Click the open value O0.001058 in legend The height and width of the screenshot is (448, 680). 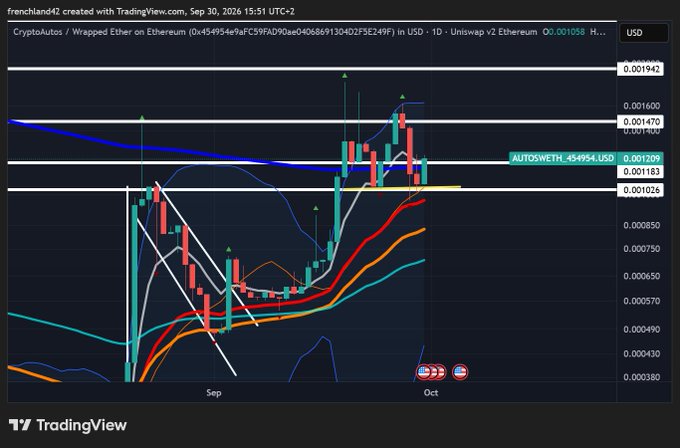[x=565, y=32]
